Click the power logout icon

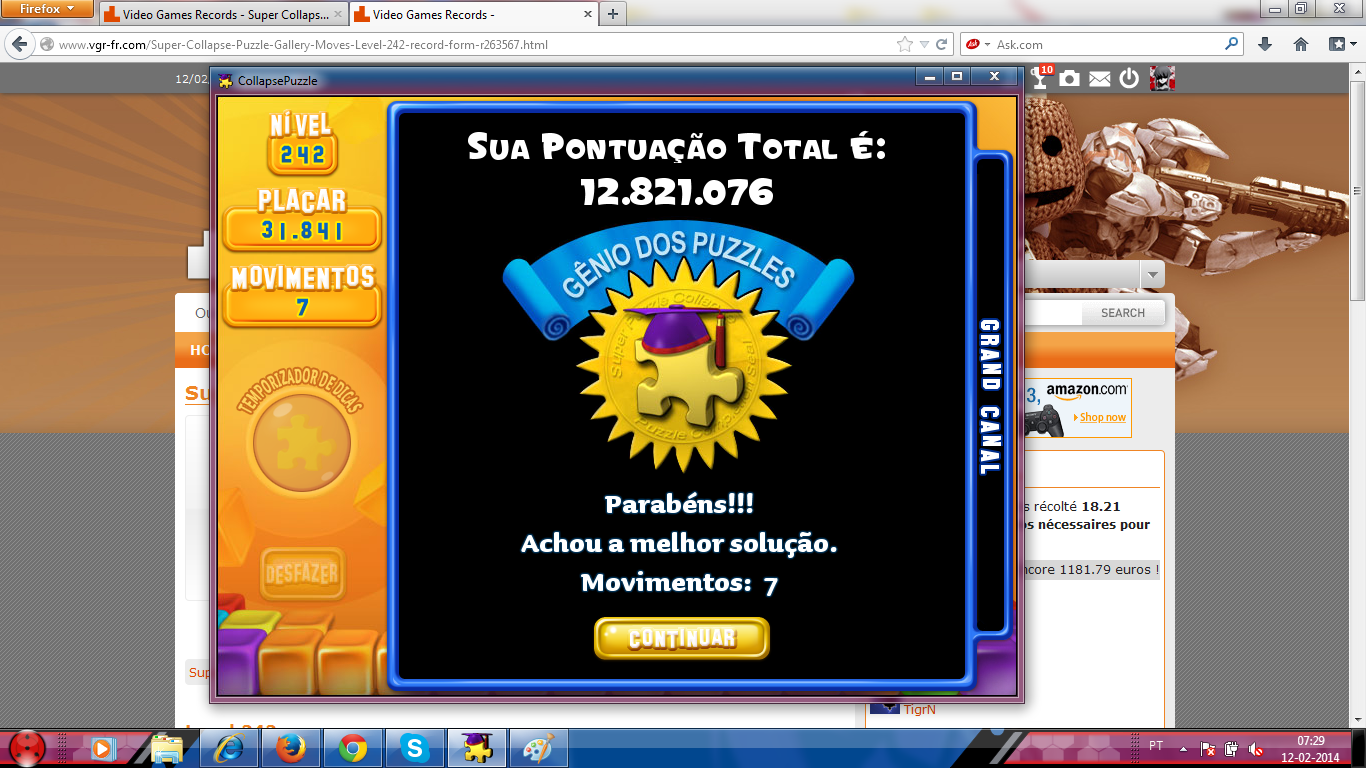point(1129,78)
